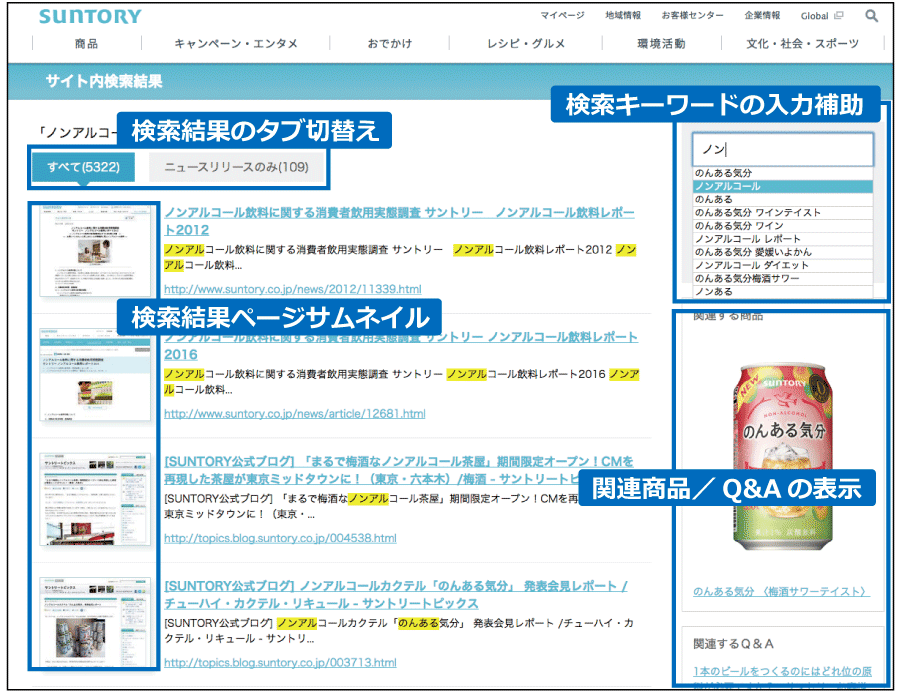Open キャンペーン・エンタメ menu

[236, 44]
